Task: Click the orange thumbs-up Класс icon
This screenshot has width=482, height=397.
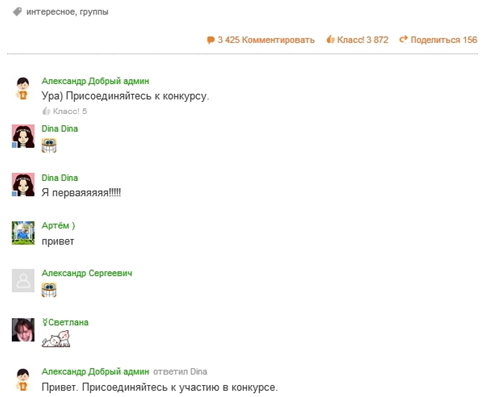Action: coord(330,39)
